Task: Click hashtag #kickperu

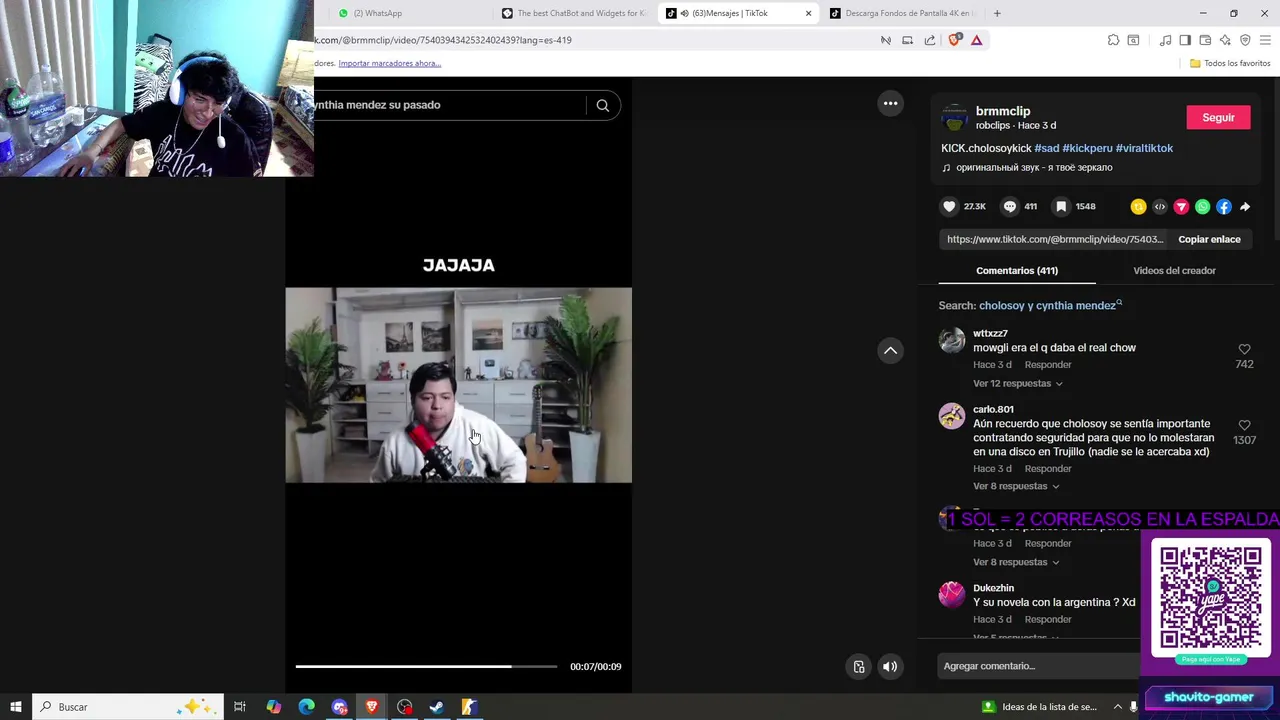Action: coord(1087,148)
